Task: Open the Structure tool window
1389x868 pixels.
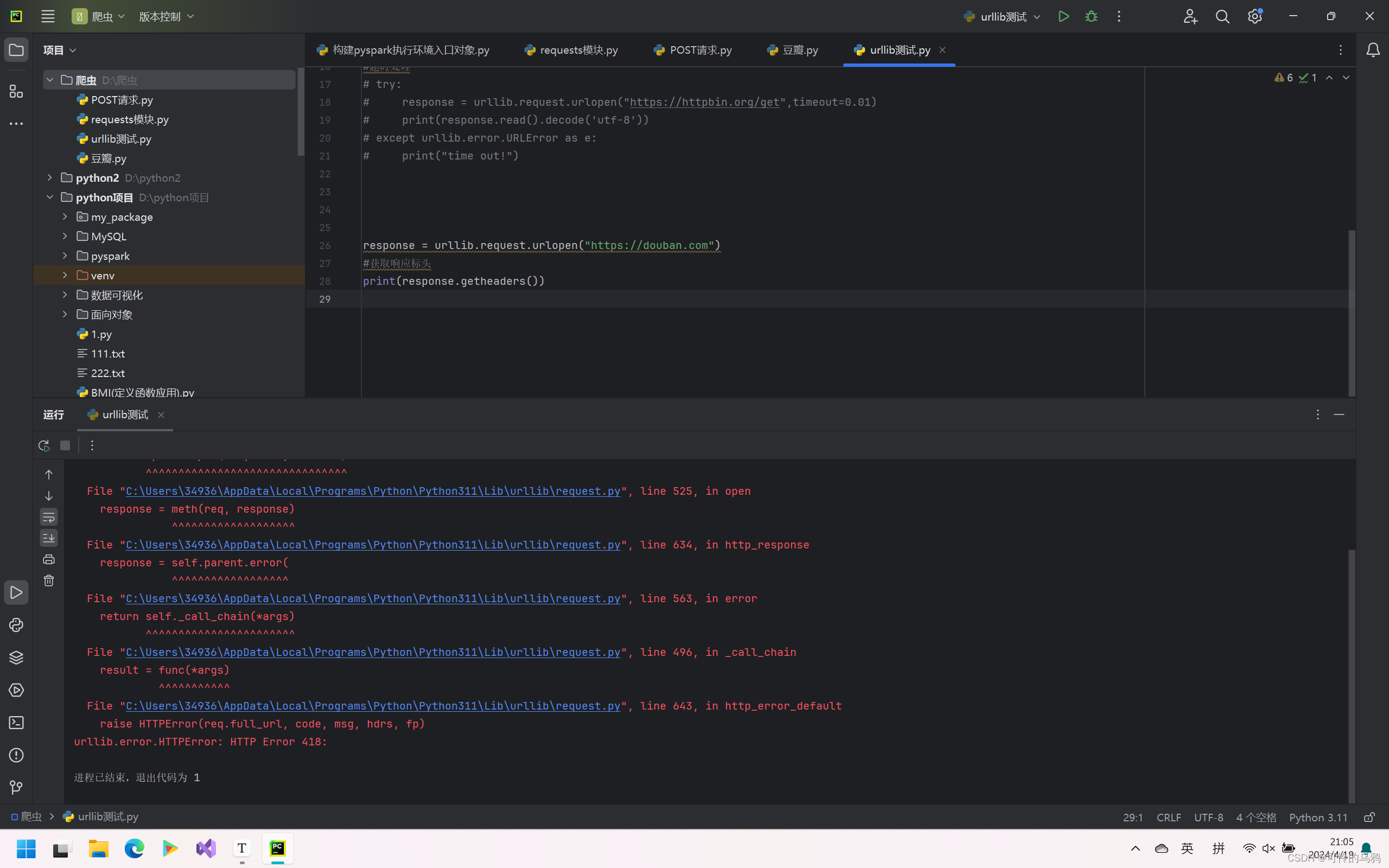Action: tap(16, 91)
